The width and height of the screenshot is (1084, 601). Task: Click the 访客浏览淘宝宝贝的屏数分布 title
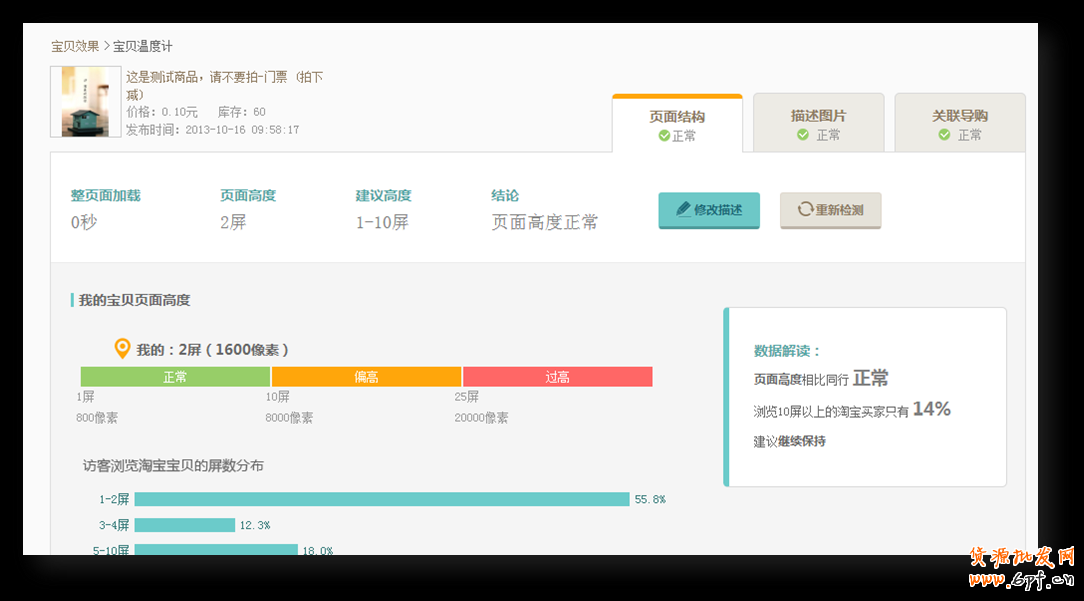pos(173,465)
